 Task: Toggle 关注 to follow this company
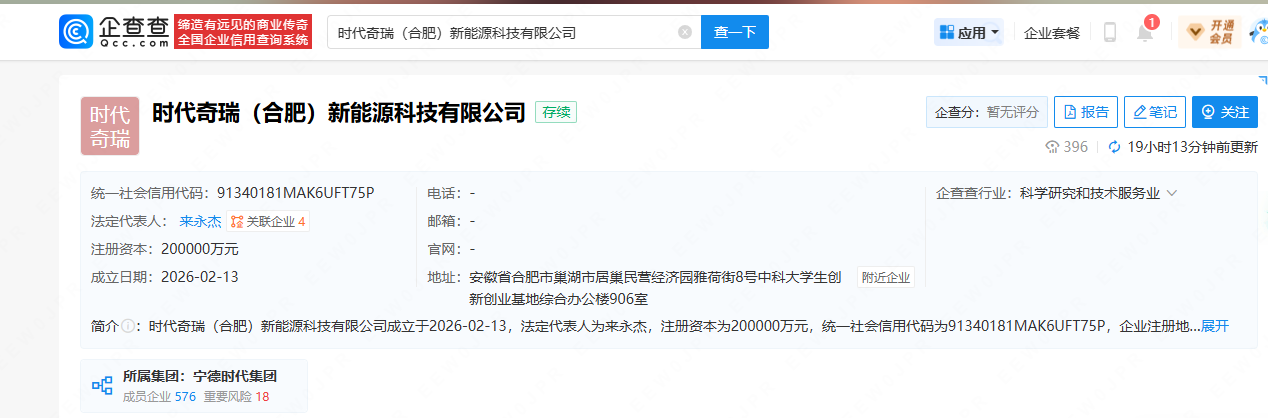[1225, 112]
